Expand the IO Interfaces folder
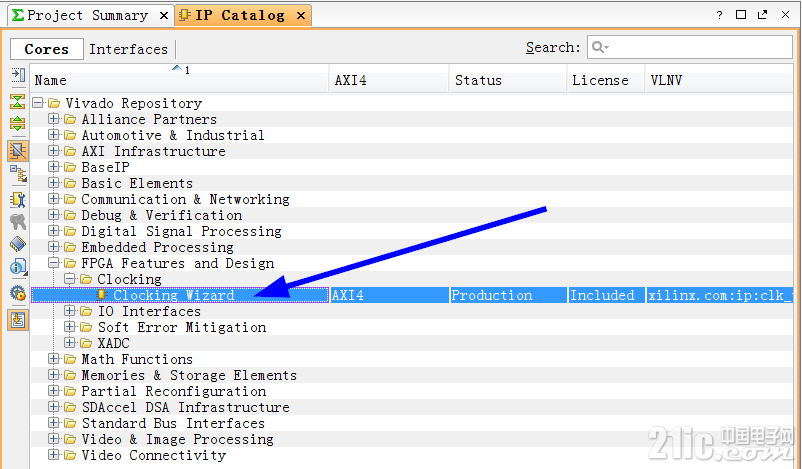 (70, 311)
